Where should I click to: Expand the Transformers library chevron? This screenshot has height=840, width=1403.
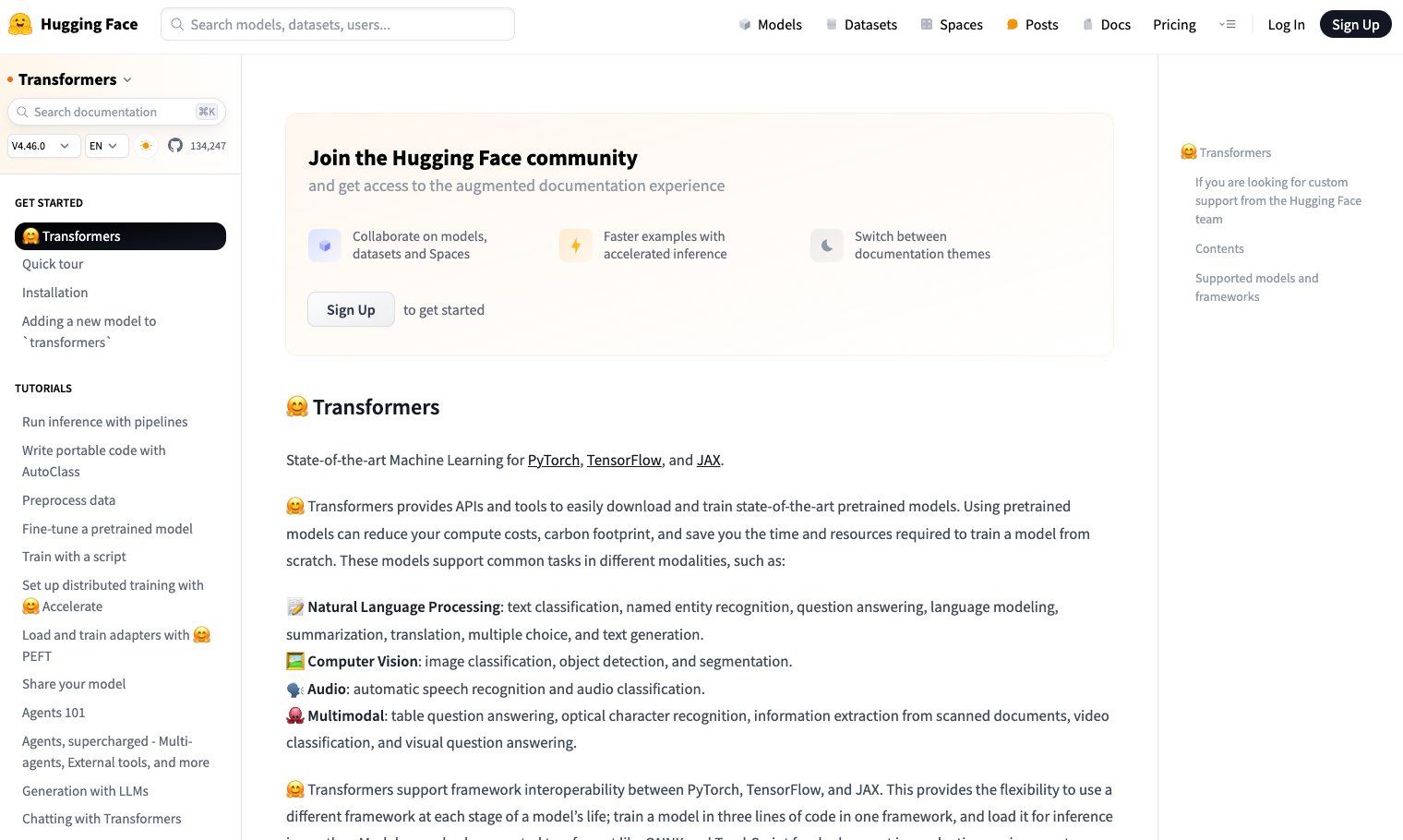127,80
